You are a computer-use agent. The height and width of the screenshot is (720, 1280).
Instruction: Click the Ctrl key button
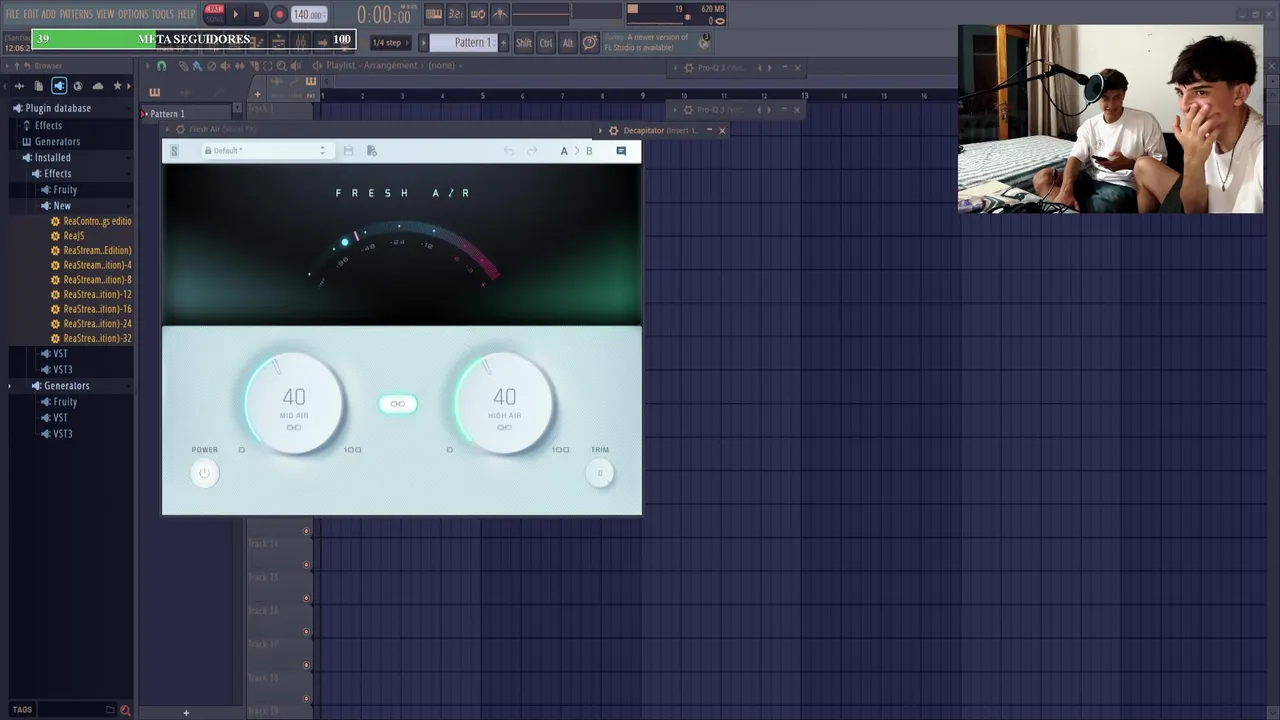[x=546, y=43]
